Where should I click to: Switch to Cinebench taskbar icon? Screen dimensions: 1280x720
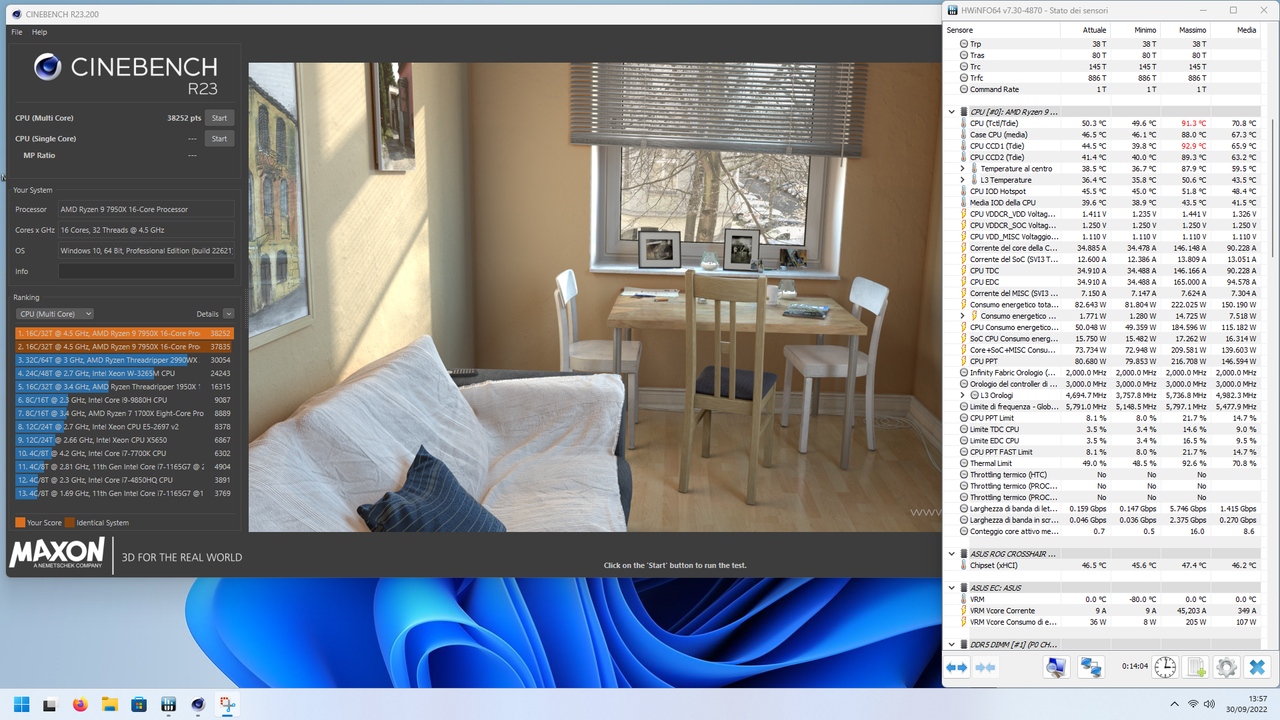pyautogui.click(x=198, y=704)
